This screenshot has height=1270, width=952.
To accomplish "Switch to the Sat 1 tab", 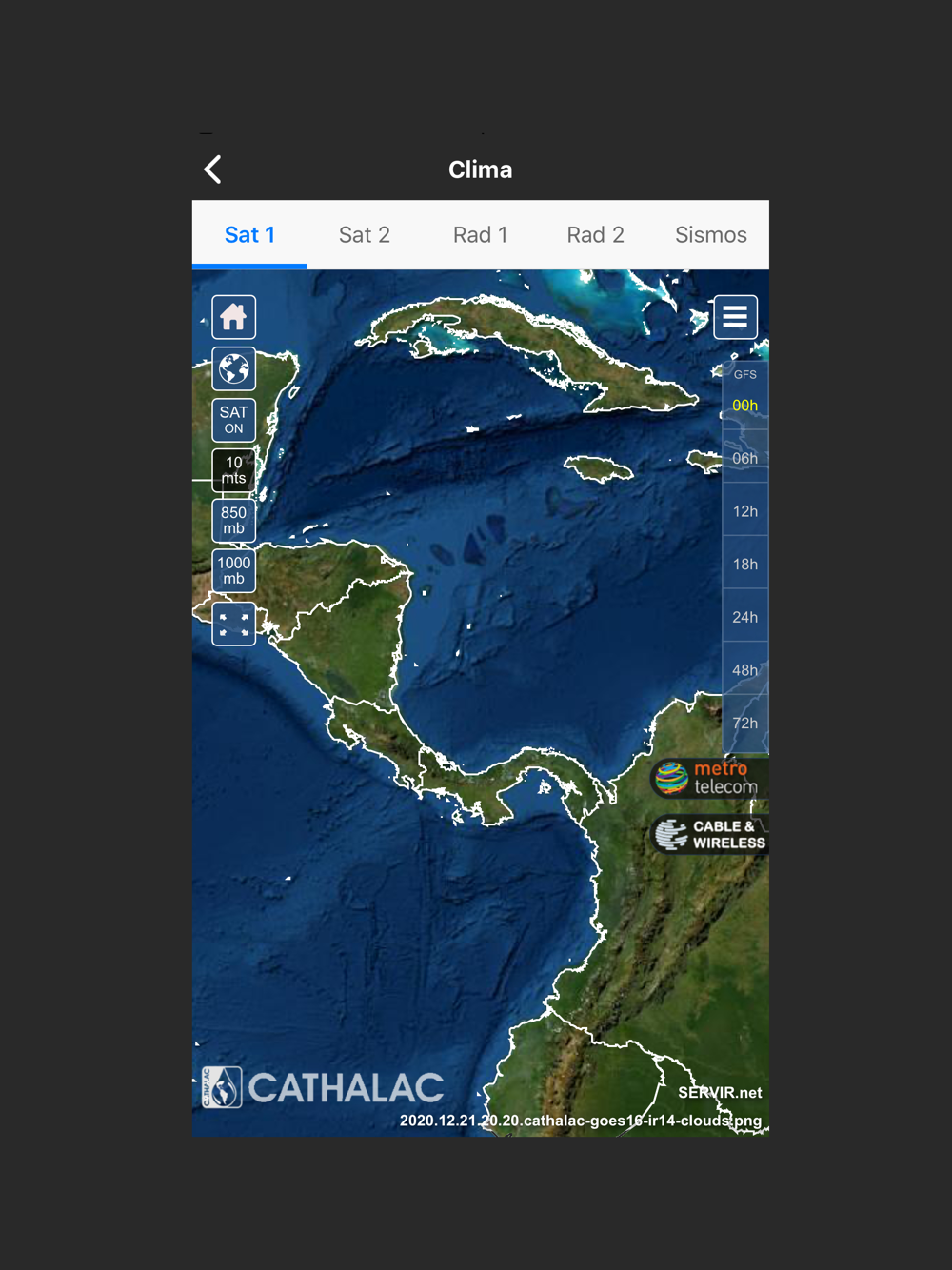I will point(249,235).
